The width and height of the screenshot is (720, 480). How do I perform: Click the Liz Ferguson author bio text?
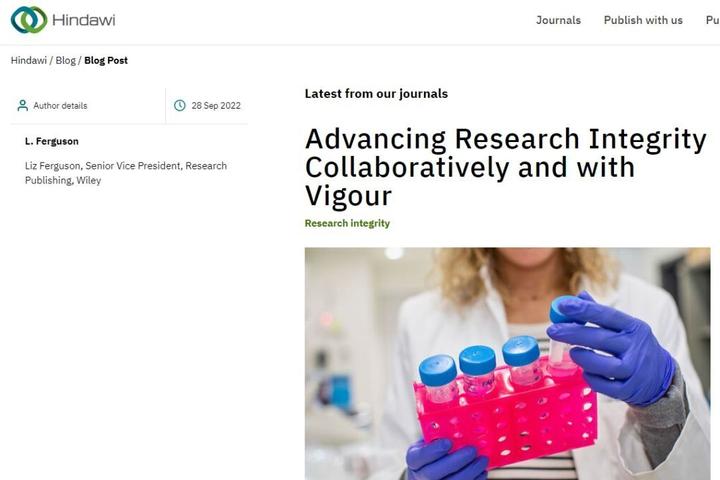(x=125, y=173)
